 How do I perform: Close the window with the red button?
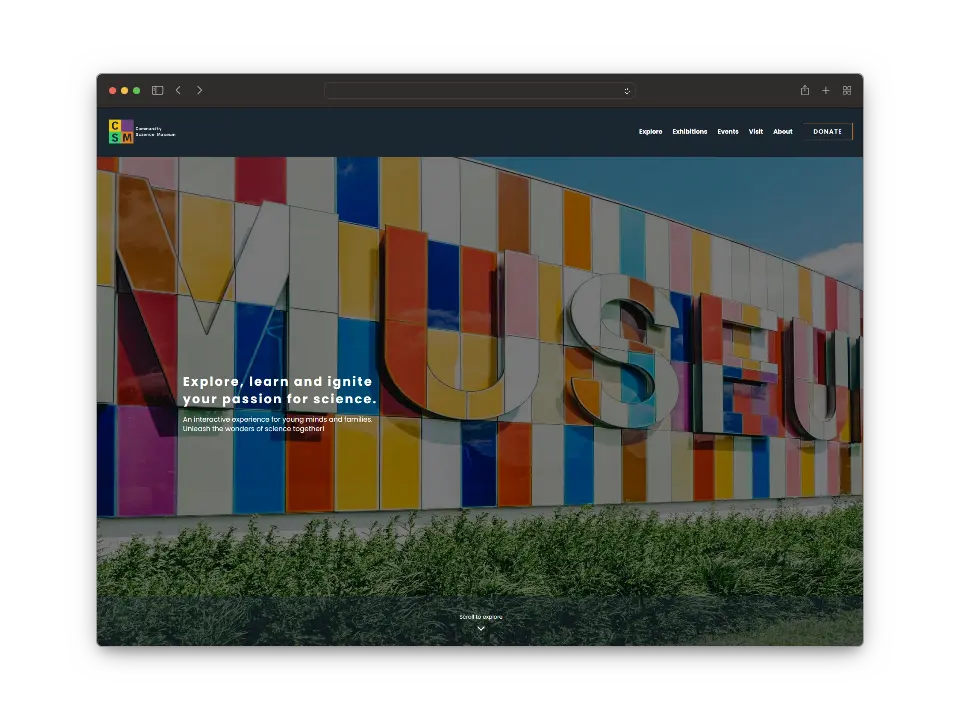113,91
